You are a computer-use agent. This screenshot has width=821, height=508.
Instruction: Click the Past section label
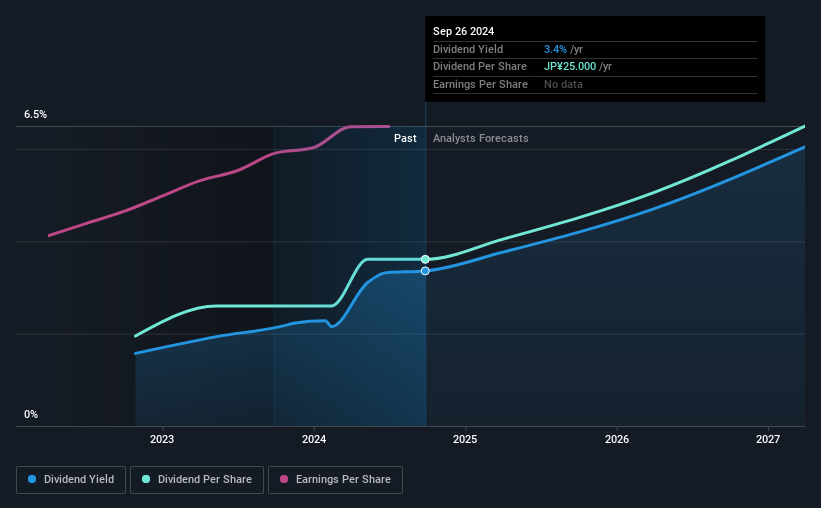click(405, 138)
